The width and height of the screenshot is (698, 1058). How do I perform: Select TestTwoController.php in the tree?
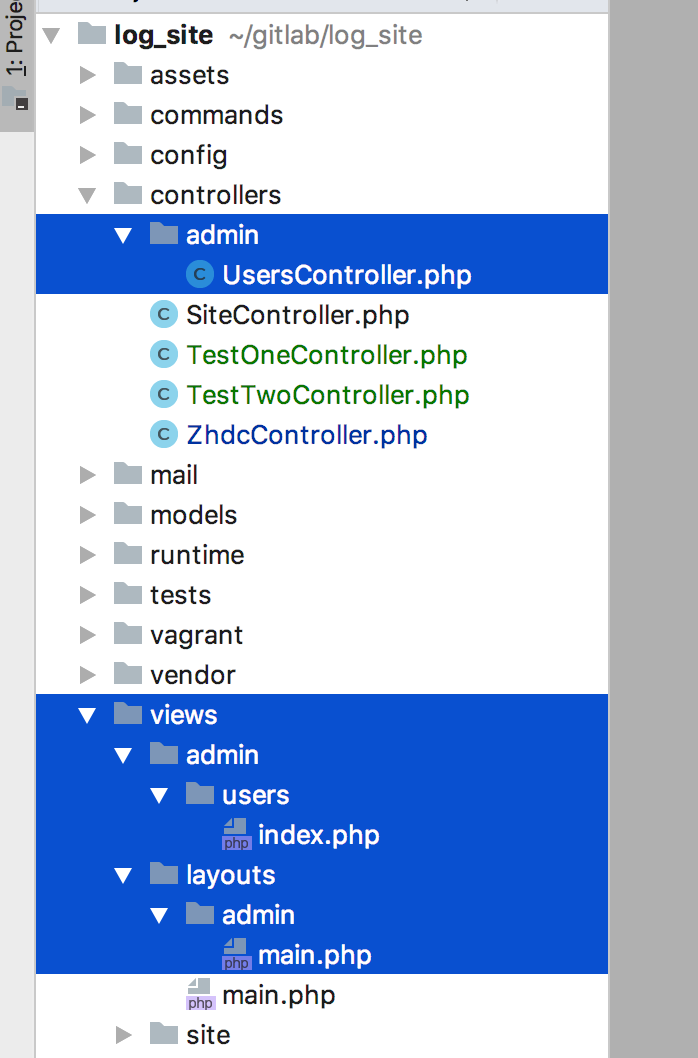point(327,395)
